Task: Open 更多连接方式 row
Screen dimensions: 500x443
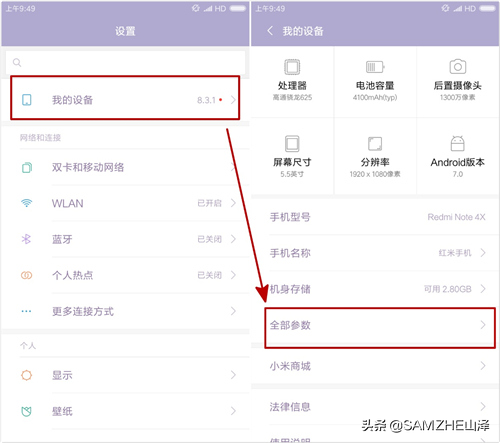Action: [x=125, y=311]
